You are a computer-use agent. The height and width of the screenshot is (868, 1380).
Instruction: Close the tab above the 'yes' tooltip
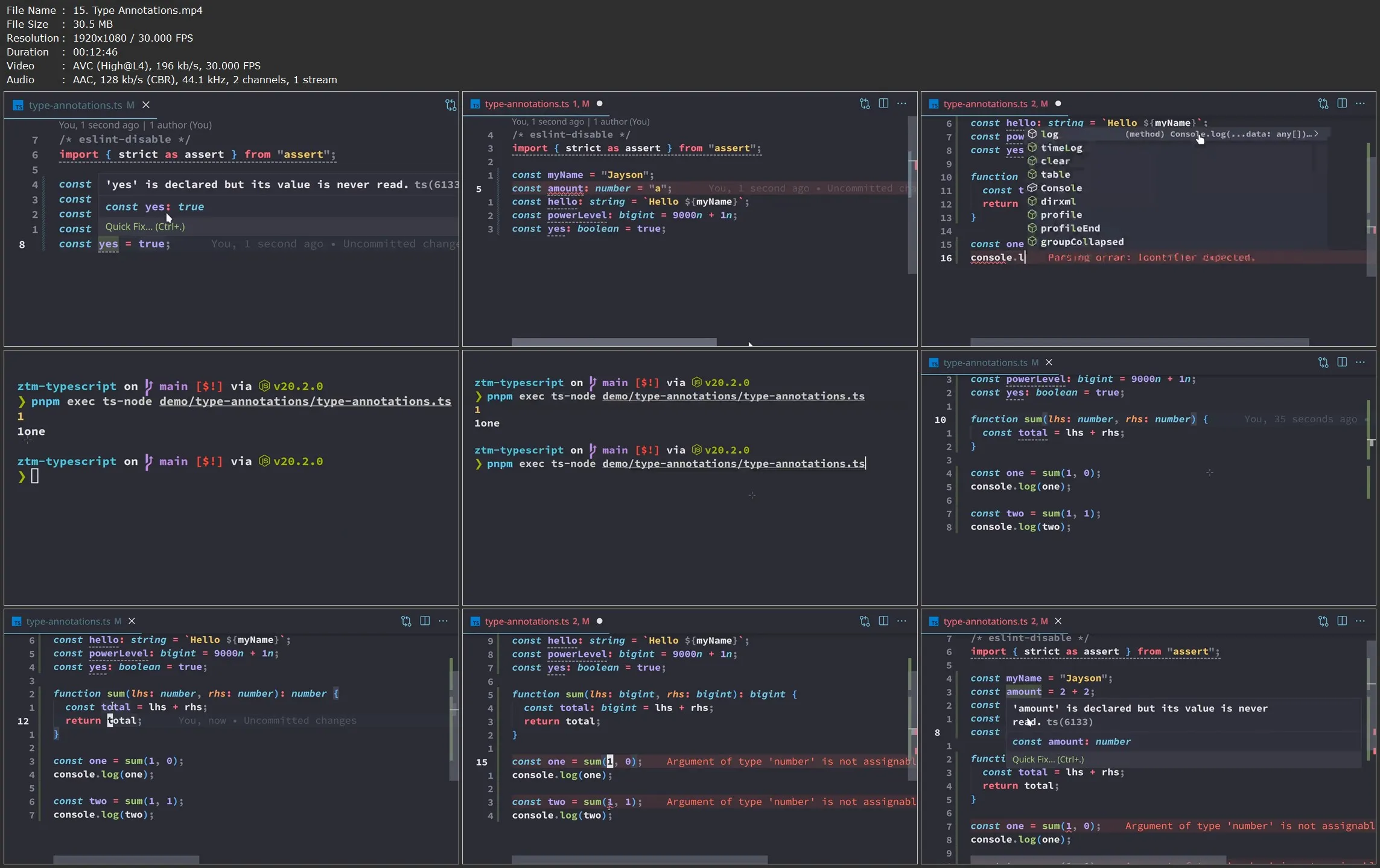pos(146,105)
